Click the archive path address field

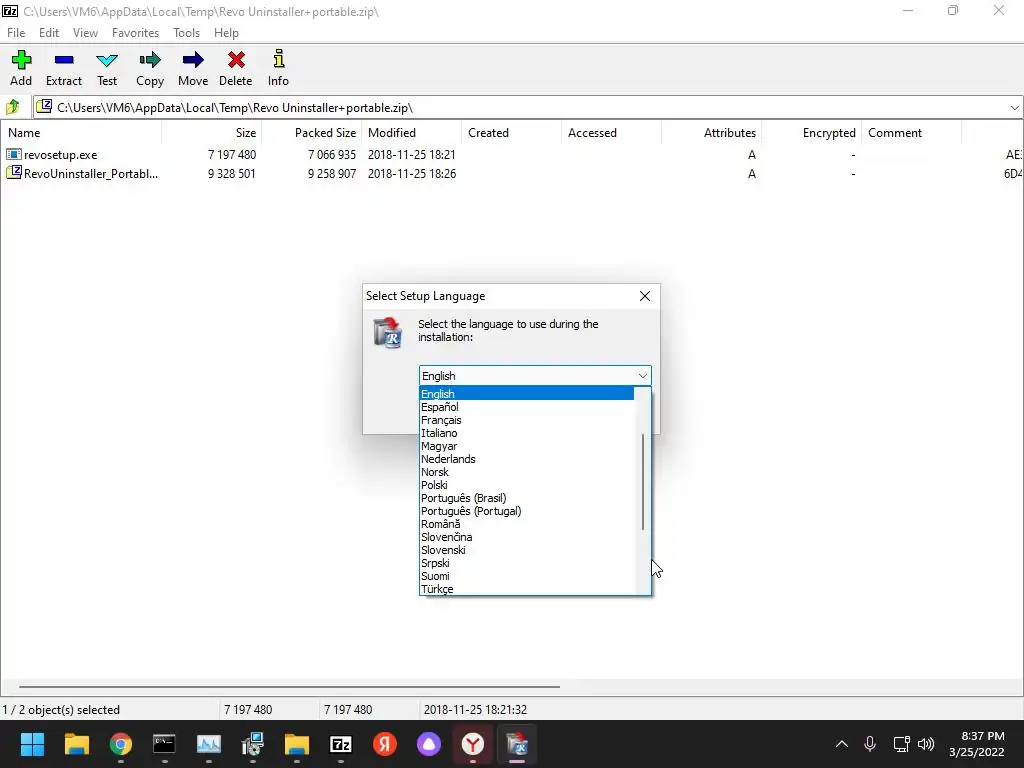(x=528, y=108)
